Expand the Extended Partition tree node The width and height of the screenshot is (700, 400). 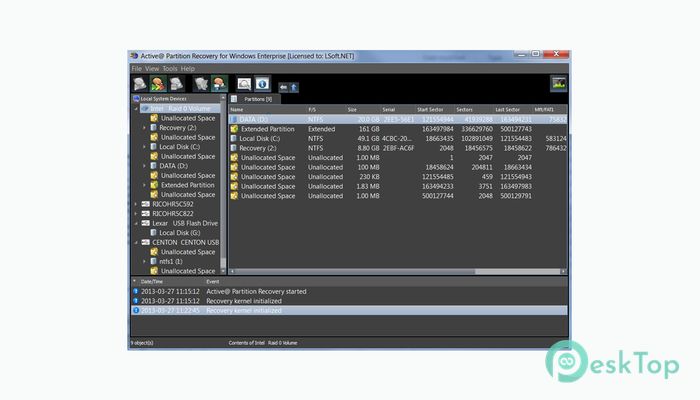point(144,185)
